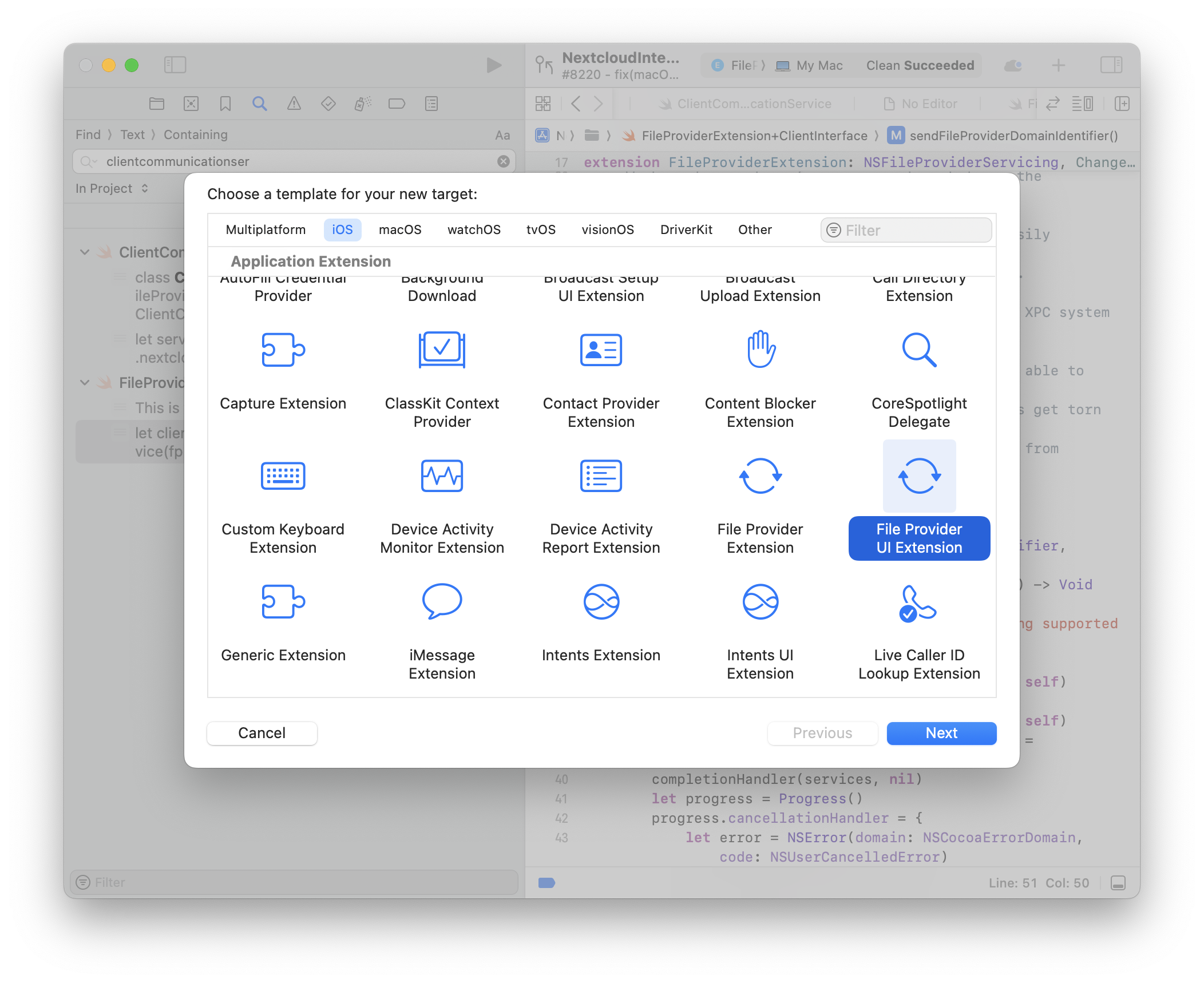
Task: Clear the clientcommunicationser search field
Action: click(x=502, y=161)
